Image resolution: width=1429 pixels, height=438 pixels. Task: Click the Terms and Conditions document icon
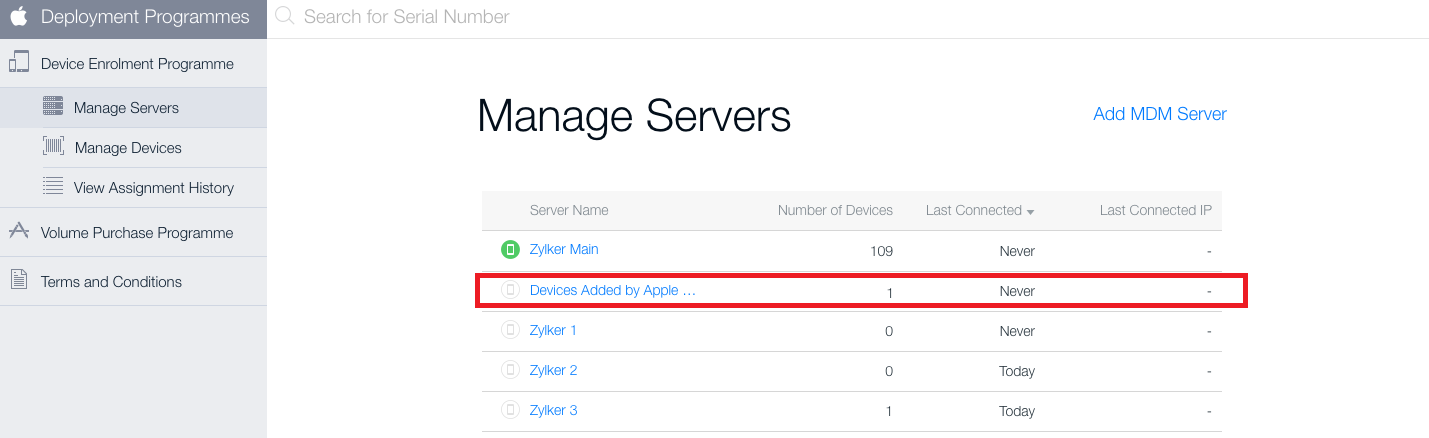(19, 281)
